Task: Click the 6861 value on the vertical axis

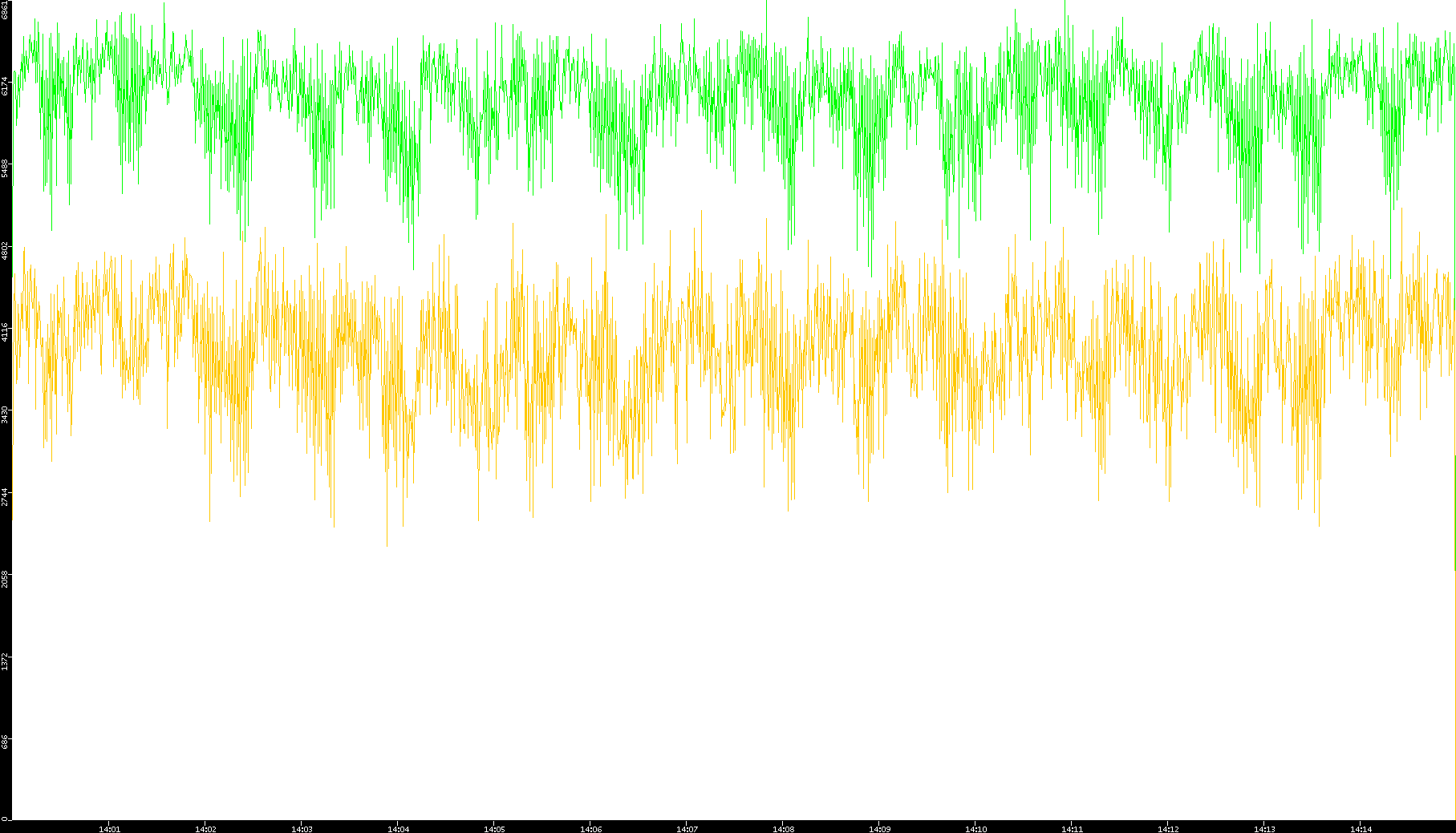Action: (x=6, y=10)
